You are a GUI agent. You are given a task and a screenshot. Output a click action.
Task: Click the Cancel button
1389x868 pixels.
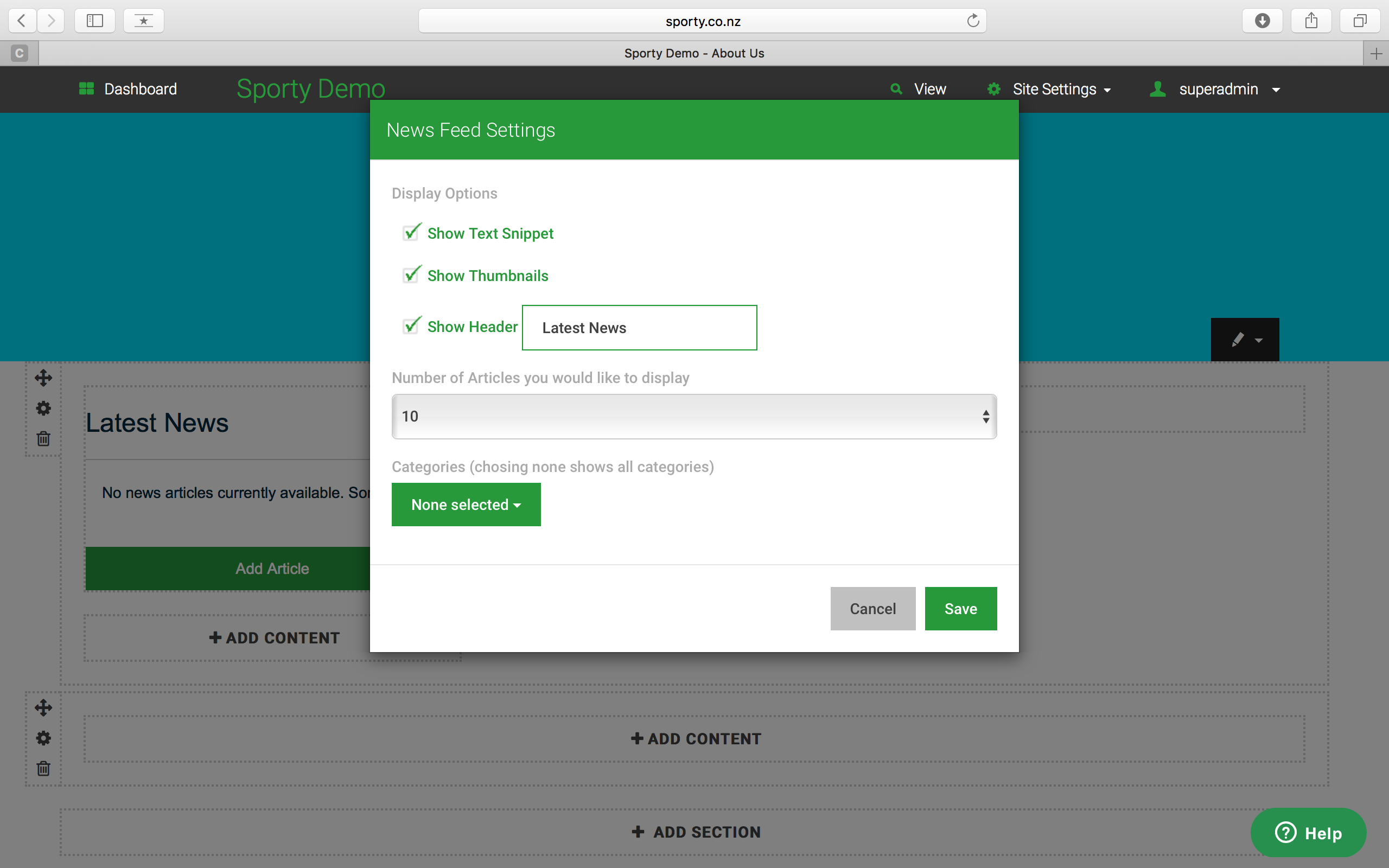[x=872, y=609]
